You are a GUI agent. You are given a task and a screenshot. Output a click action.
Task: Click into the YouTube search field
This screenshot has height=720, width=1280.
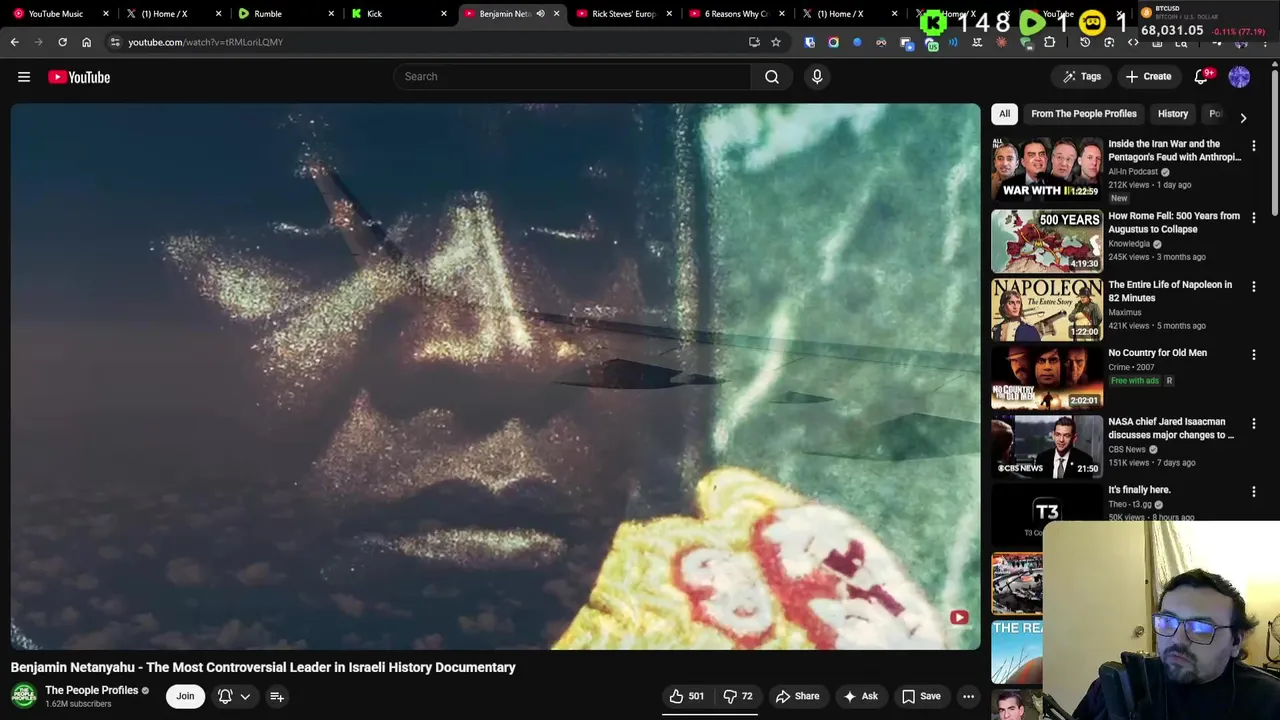click(572, 77)
